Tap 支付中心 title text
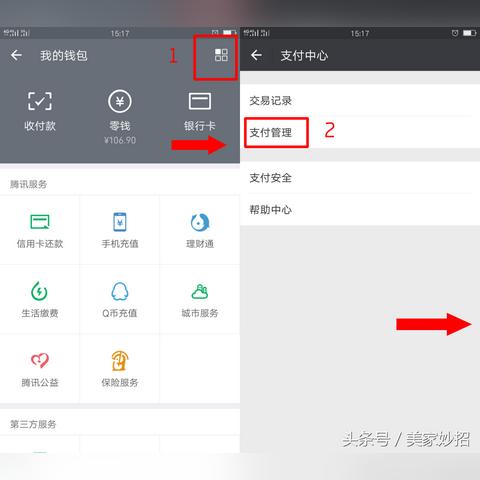The image size is (480, 480). [304, 55]
